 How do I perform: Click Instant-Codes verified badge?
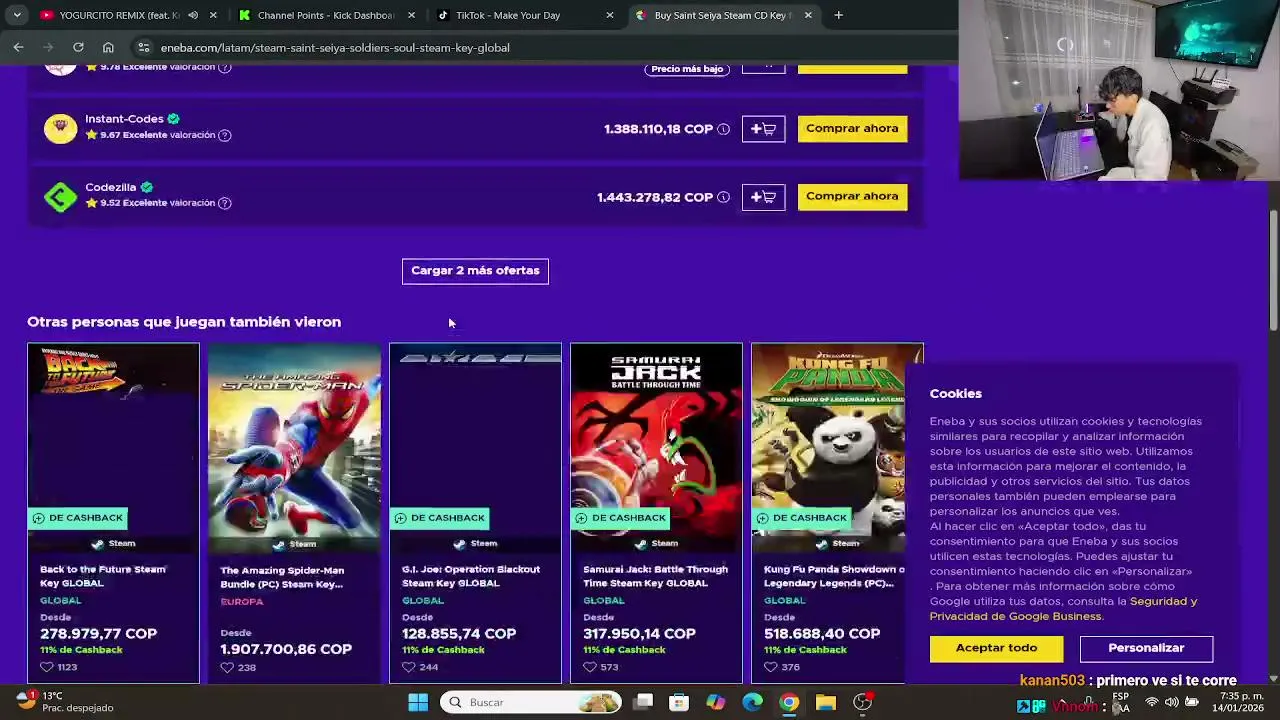173,119
